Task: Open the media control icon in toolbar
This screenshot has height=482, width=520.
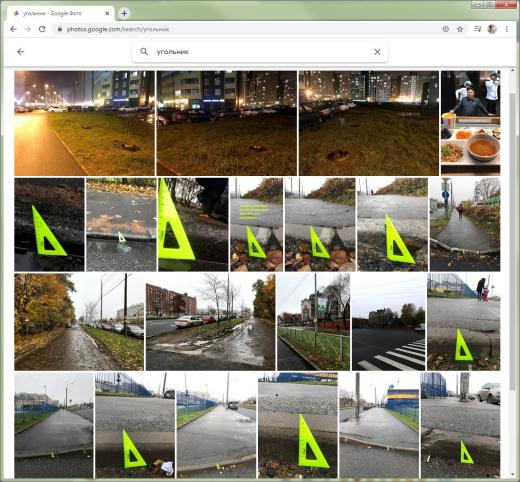Action: point(477,29)
